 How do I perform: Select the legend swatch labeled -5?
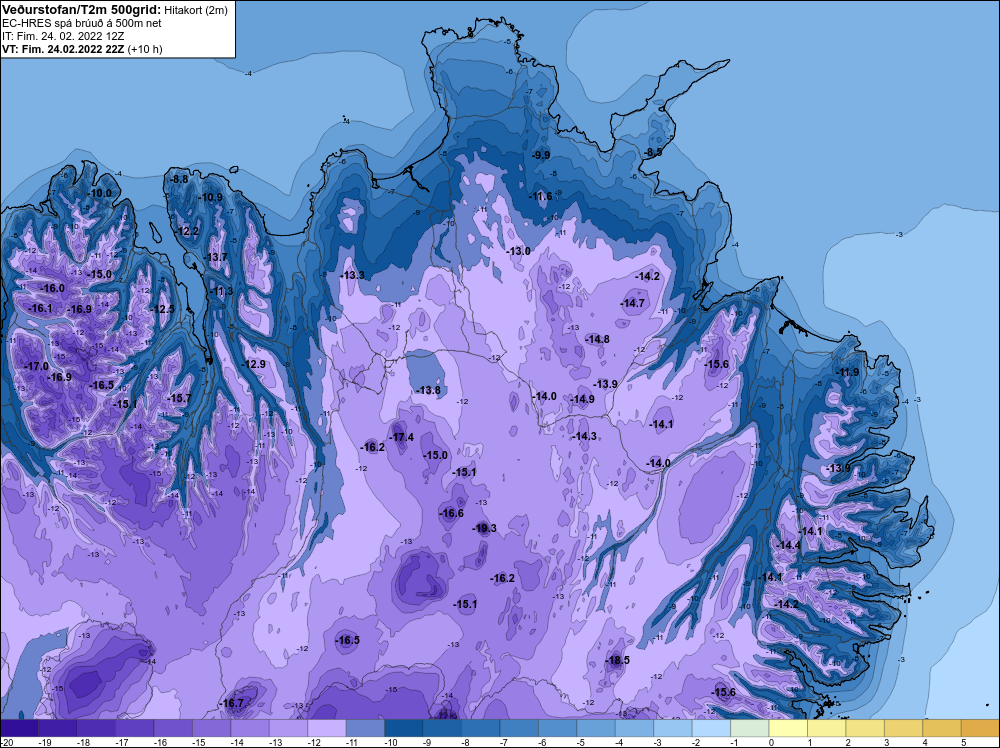coord(596,728)
